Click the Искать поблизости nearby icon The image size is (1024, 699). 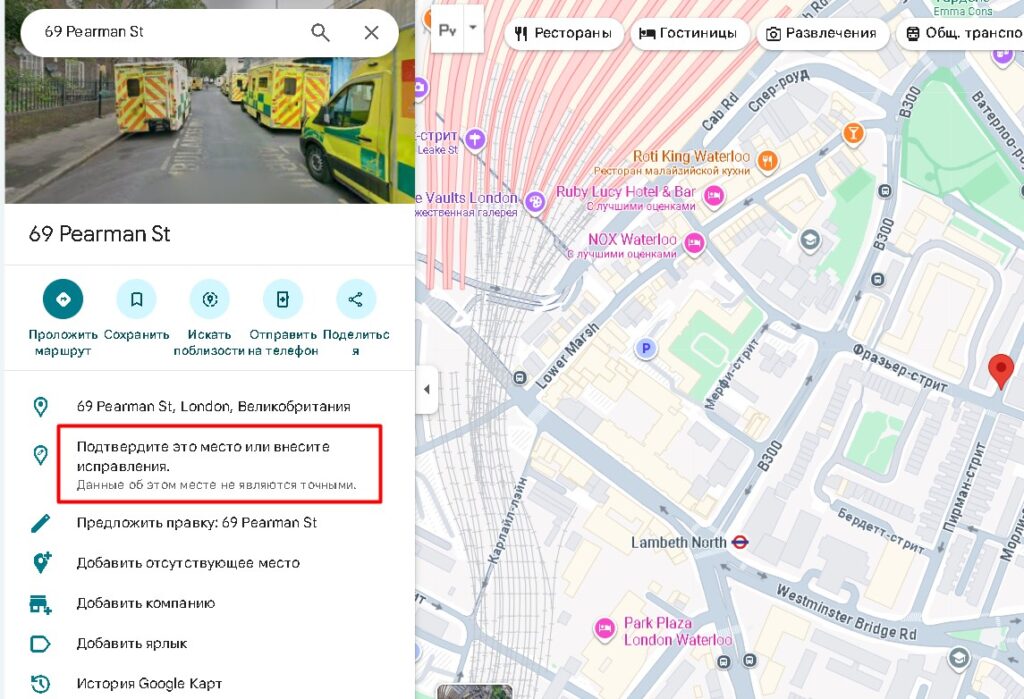pyautogui.click(x=209, y=299)
